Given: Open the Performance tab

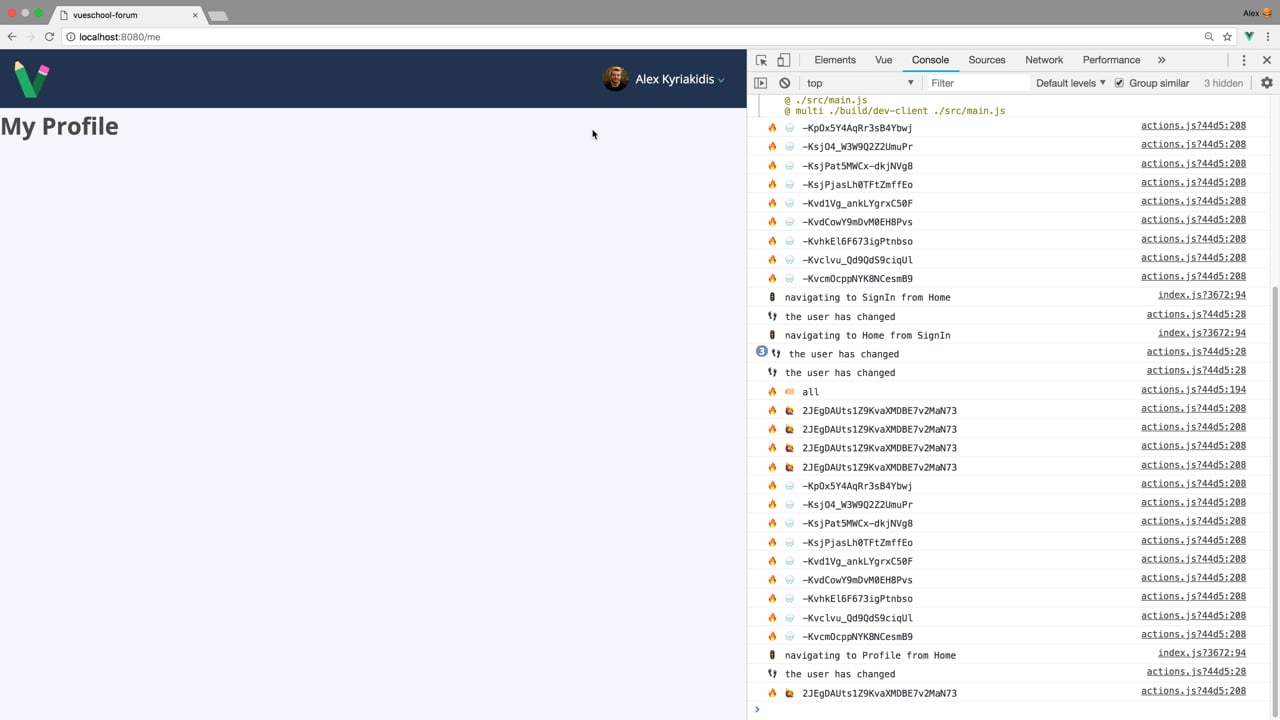Looking at the screenshot, I should tap(1111, 60).
